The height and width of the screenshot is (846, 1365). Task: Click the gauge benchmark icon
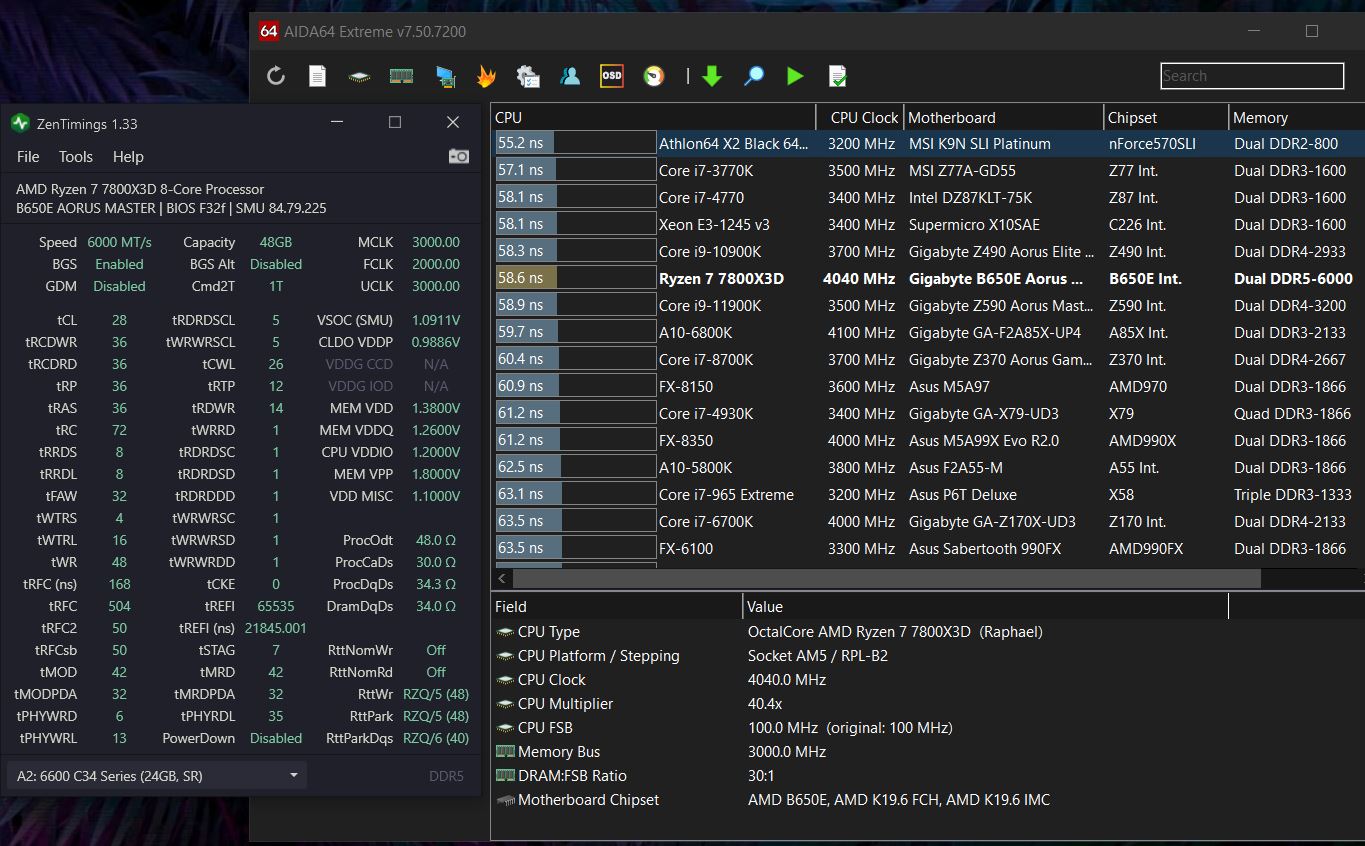click(654, 76)
